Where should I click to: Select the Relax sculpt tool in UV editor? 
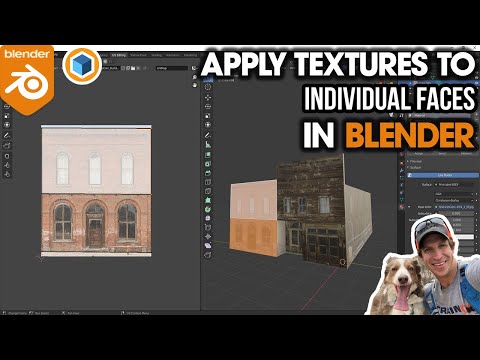7,165
